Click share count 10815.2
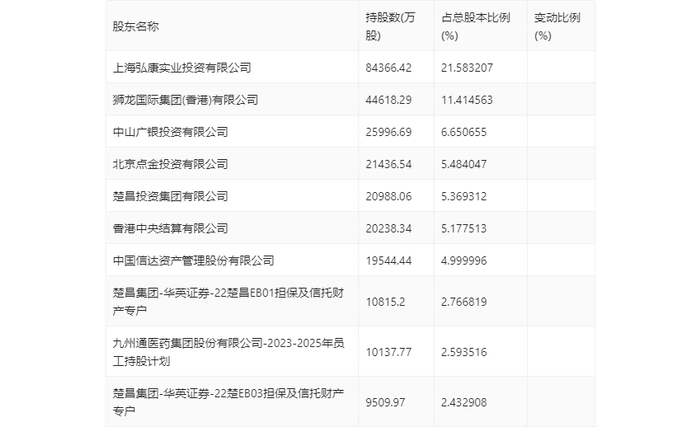The width and height of the screenshot is (700, 427). [385, 302]
